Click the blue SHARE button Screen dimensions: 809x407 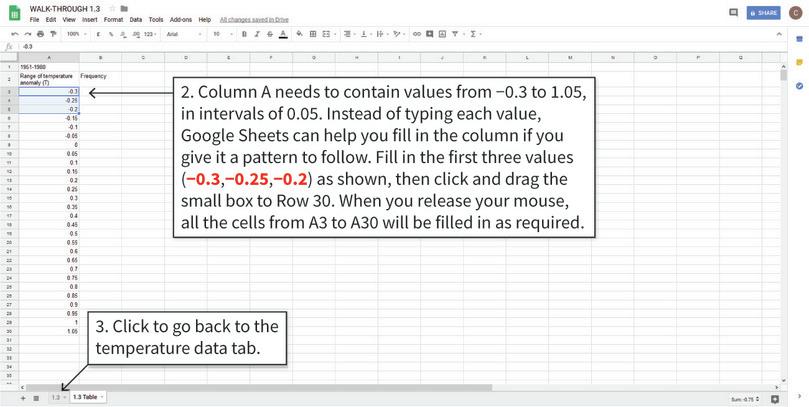[x=763, y=13]
